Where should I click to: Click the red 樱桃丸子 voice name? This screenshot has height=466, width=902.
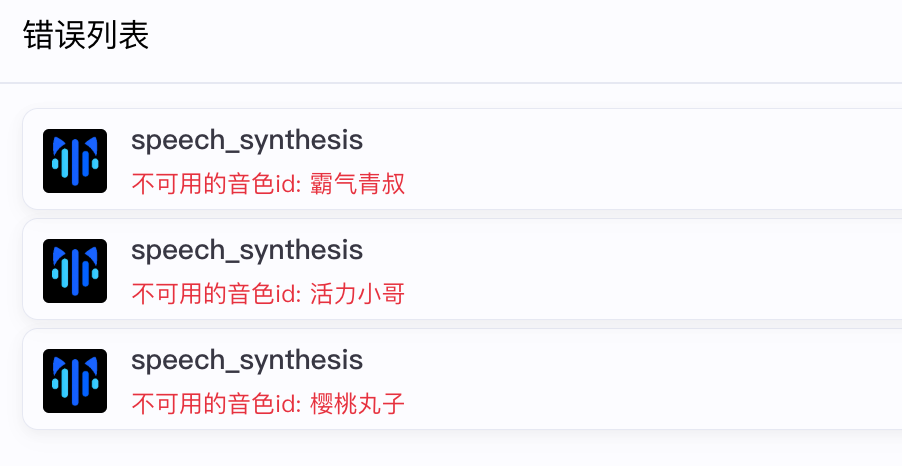click(358, 404)
